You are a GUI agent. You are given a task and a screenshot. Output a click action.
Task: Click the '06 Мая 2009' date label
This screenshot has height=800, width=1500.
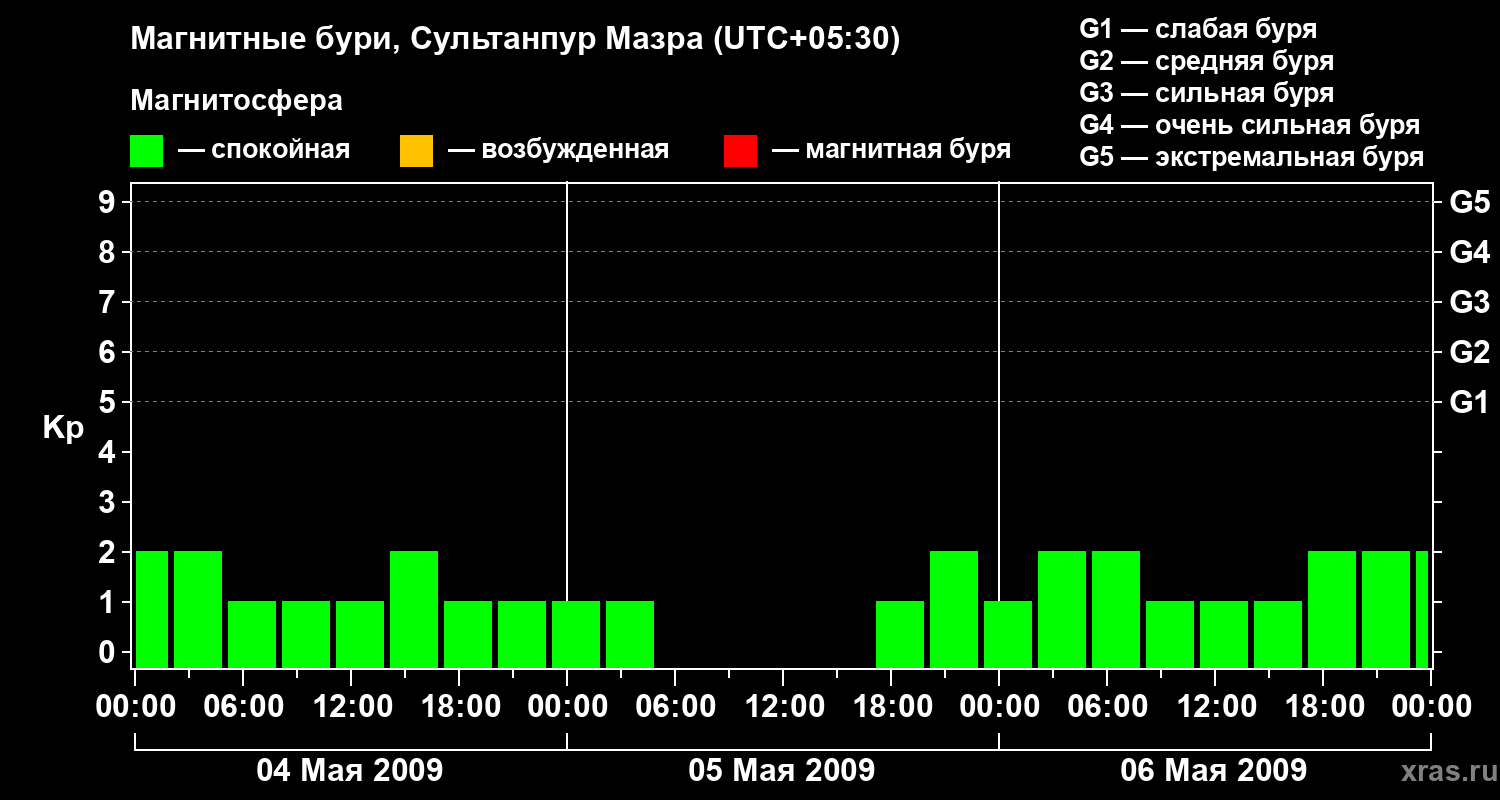point(1214,770)
